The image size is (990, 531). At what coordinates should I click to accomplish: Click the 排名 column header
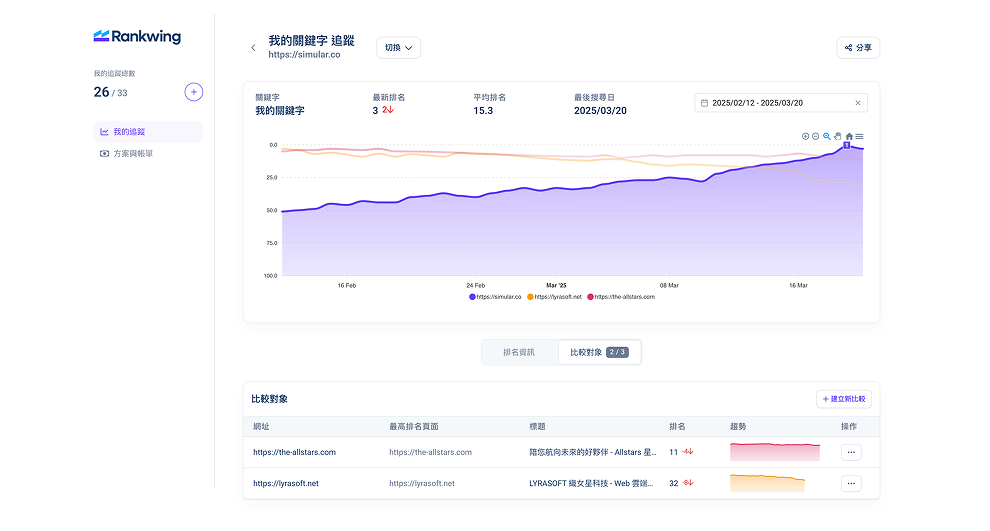point(677,427)
